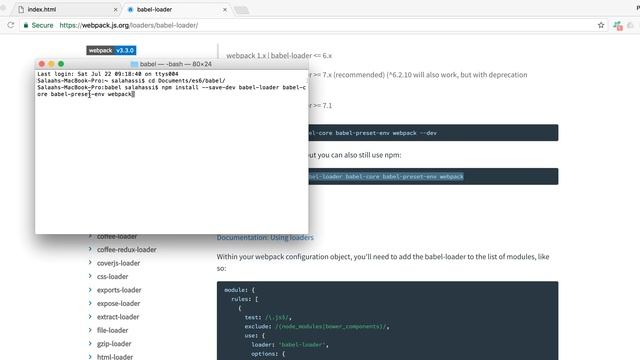Viewport: 640px width, 360px height.
Task: Maximize the Terminal with the green button
Action: click(x=61, y=64)
